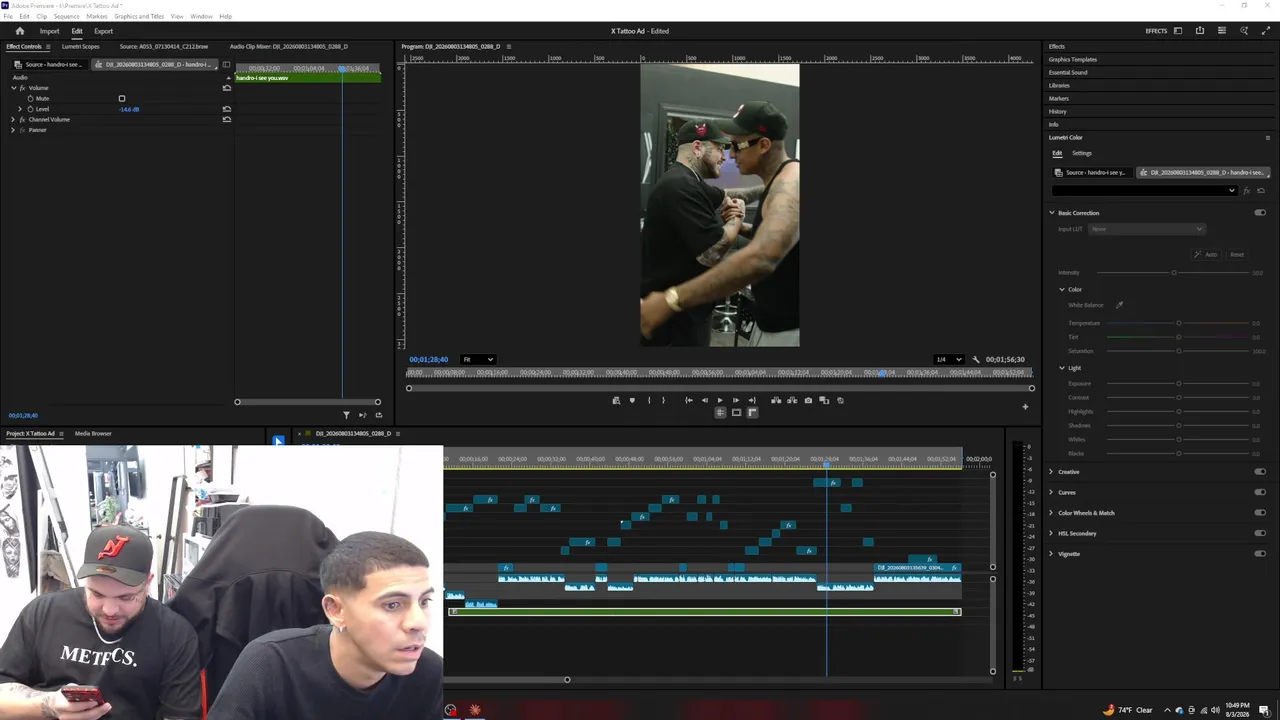Toggle the Basic Correction section on or off
This screenshot has height=720, width=1280.
pos(1260,213)
